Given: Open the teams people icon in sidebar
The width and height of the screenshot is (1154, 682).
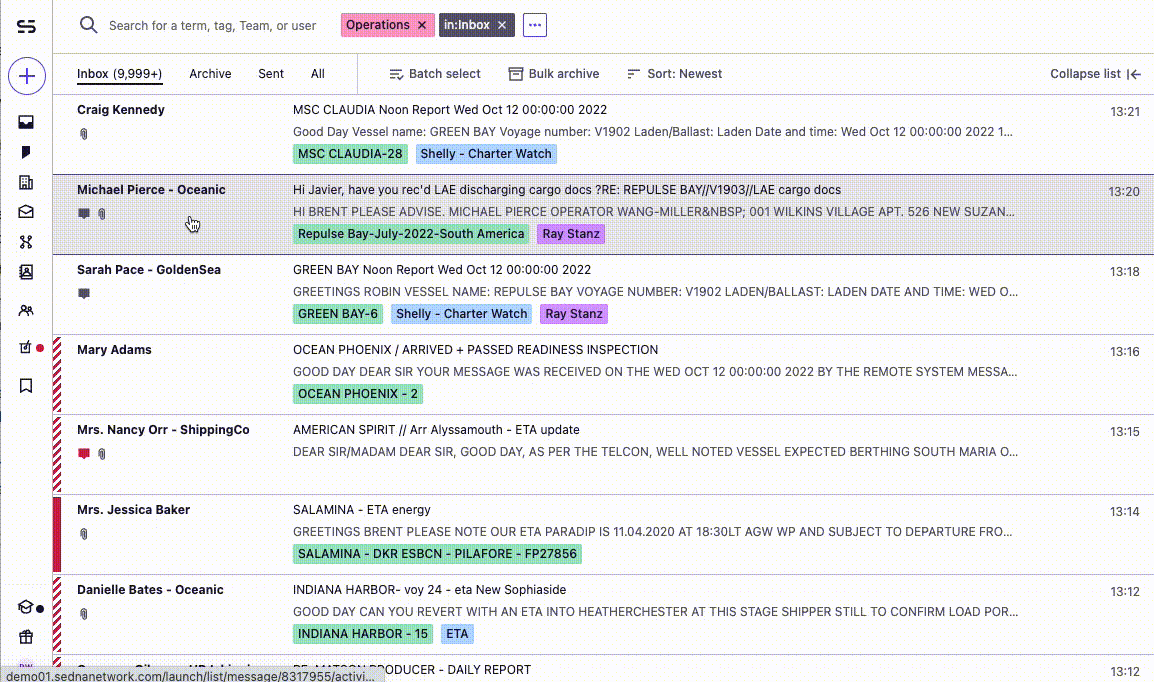Looking at the screenshot, I should click(x=26, y=310).
